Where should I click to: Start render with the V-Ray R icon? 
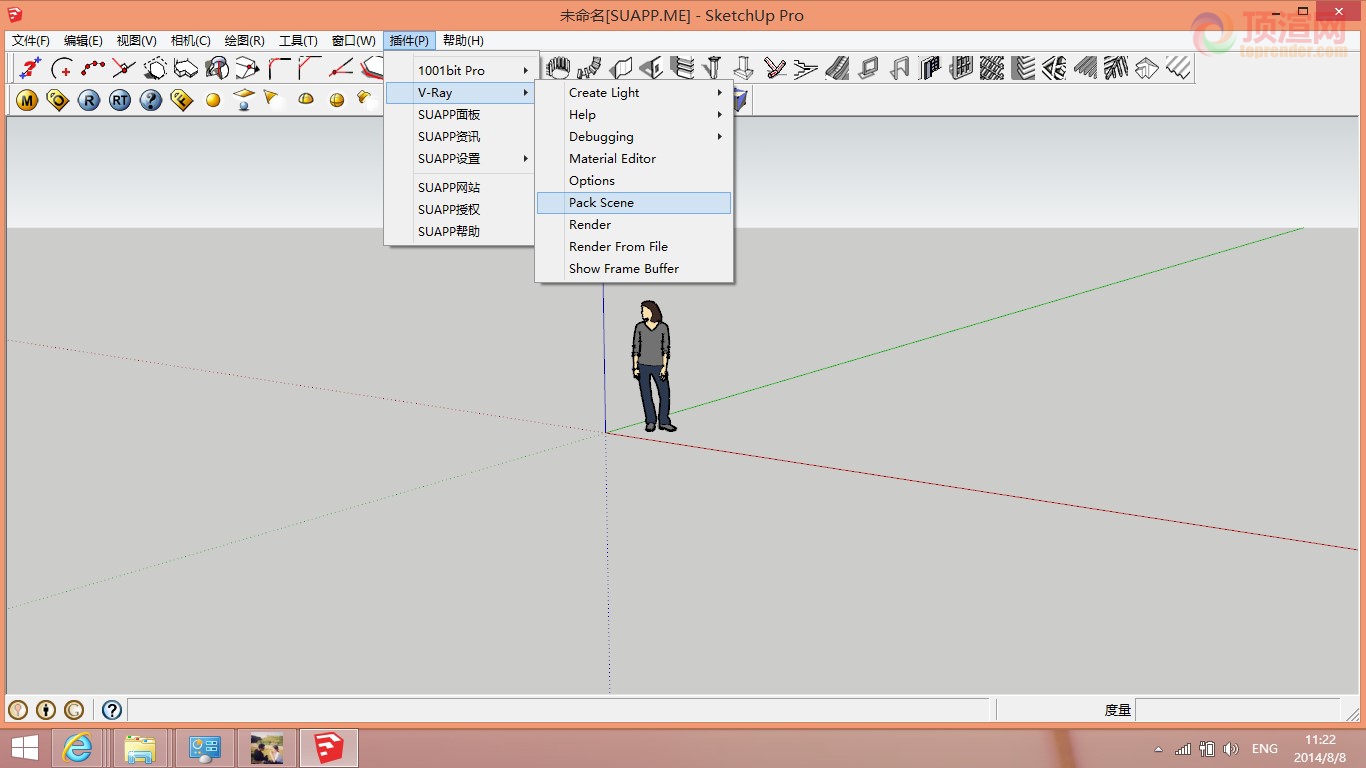pos(89,100)
